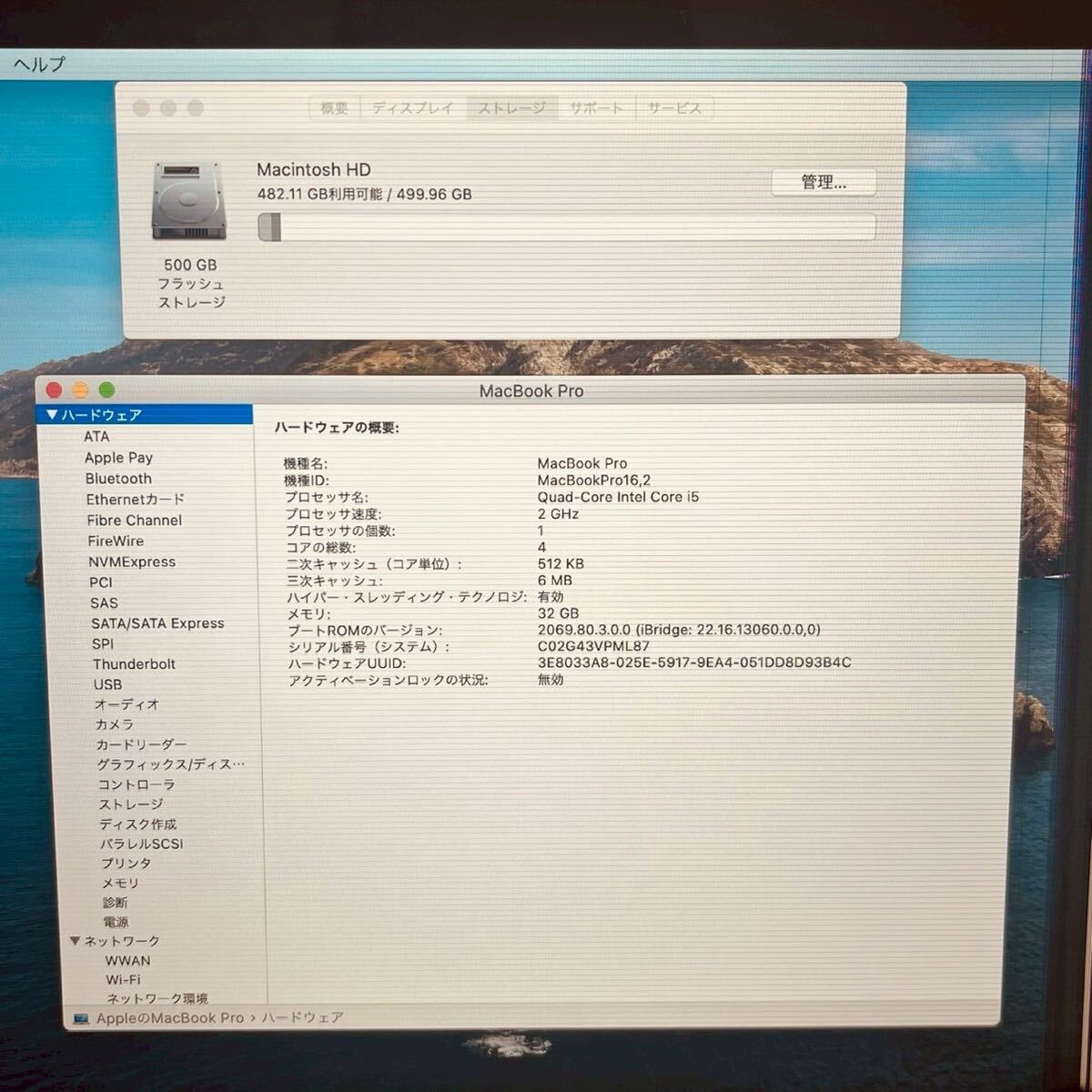Select USB in the sidebar
1092x1092 pixels.
pyautogui.click(x=107, y=684)
